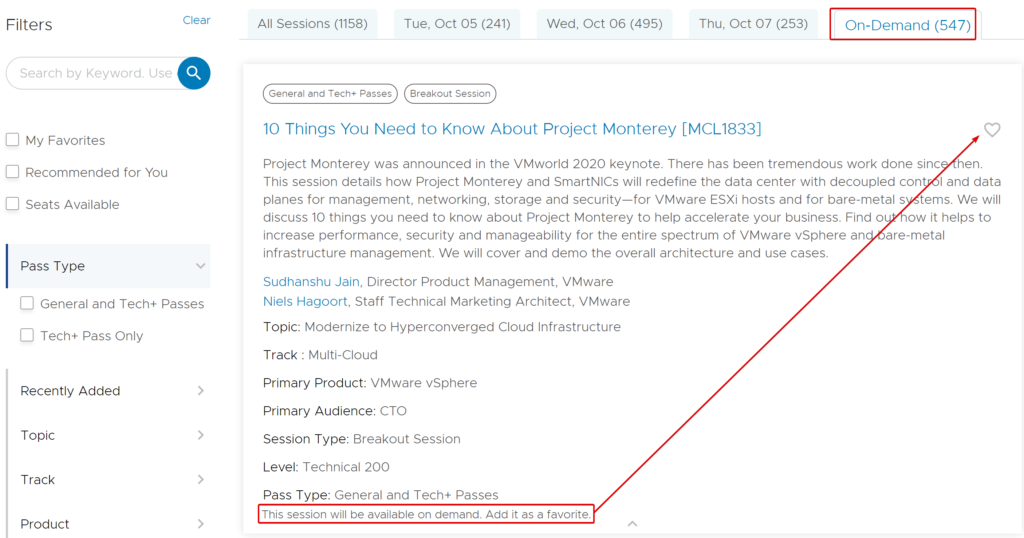
Task: Favorite the session with the heart icon
Action: click(992, 130)
